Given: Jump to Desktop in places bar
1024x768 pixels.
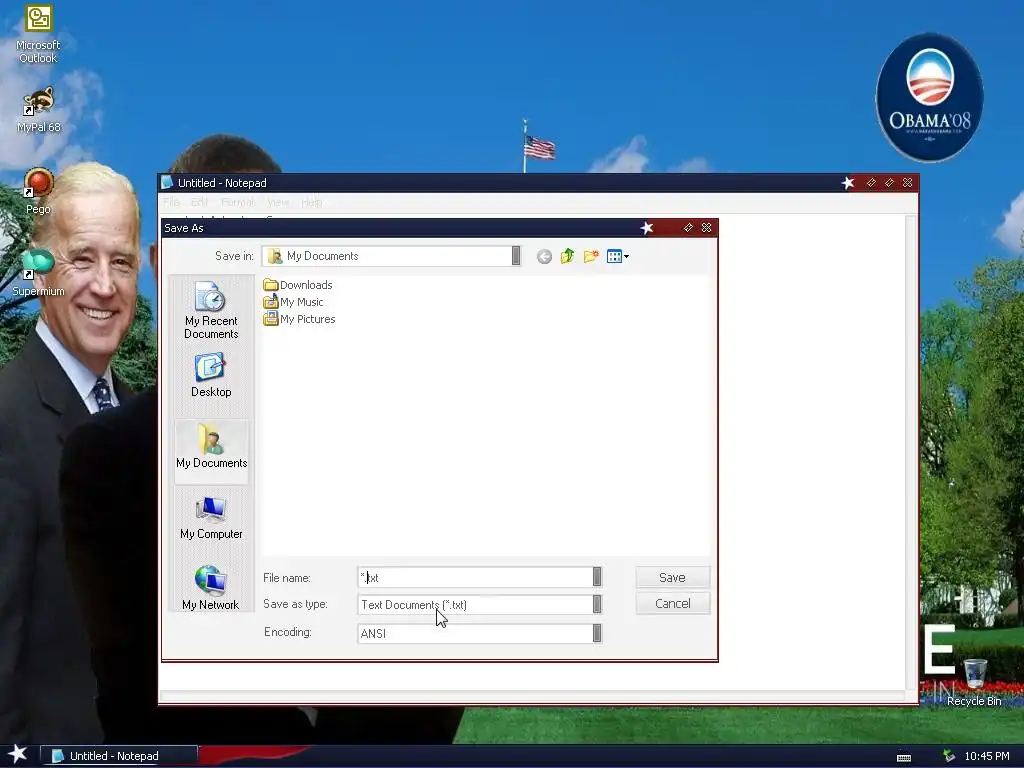Looking at the screenshot, I should (x=211, y=375).
